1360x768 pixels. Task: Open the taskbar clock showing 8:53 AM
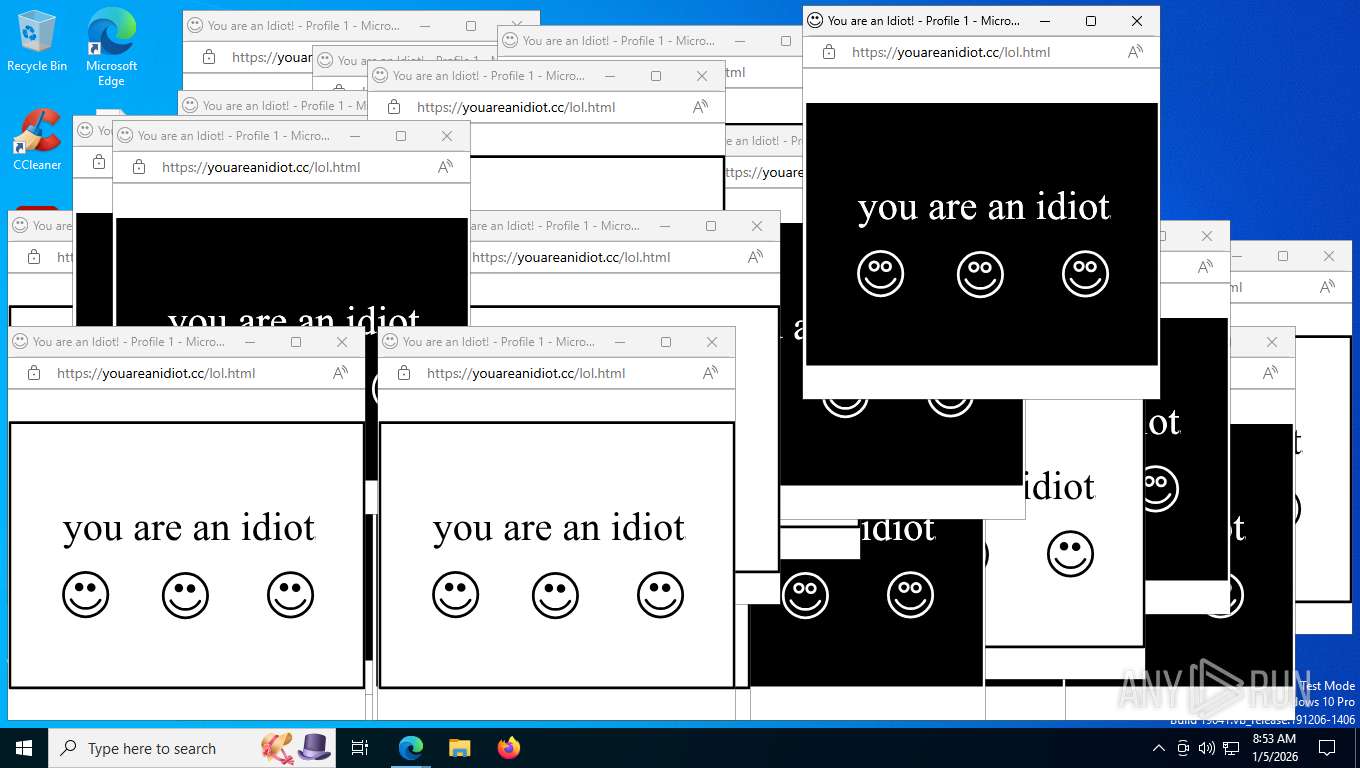click(1273, 748)
